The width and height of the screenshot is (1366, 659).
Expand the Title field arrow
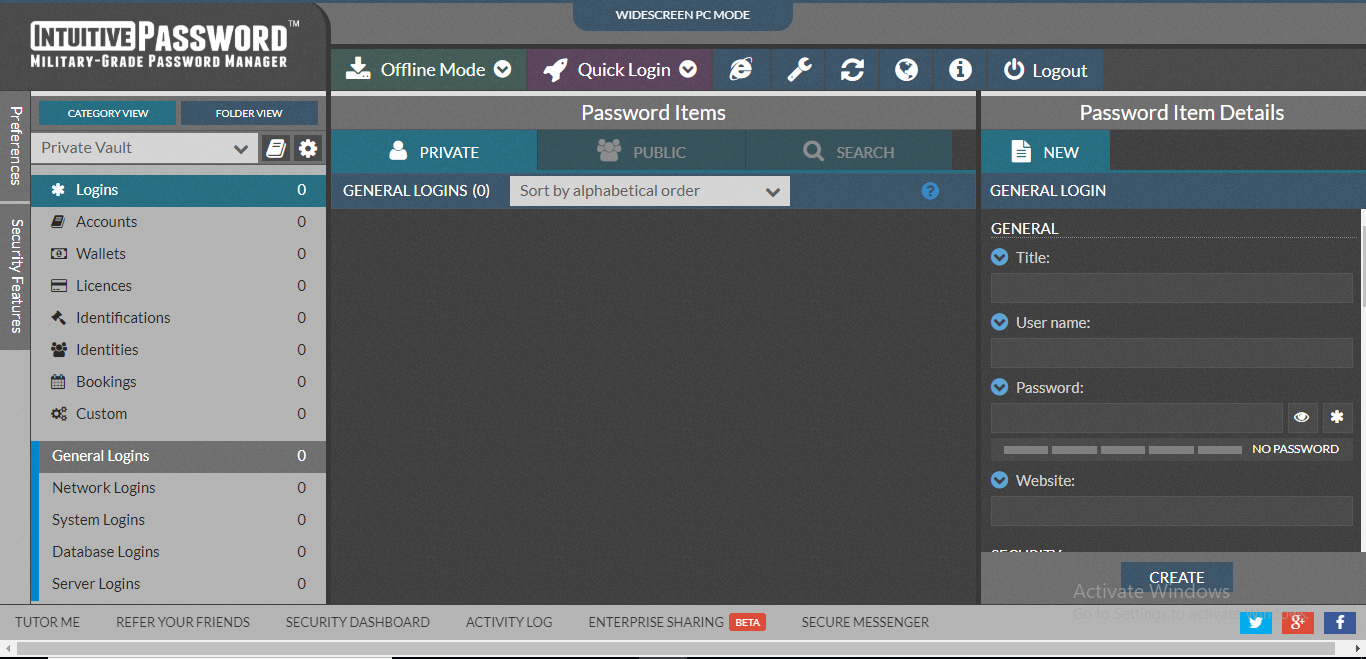click(999, 257)
